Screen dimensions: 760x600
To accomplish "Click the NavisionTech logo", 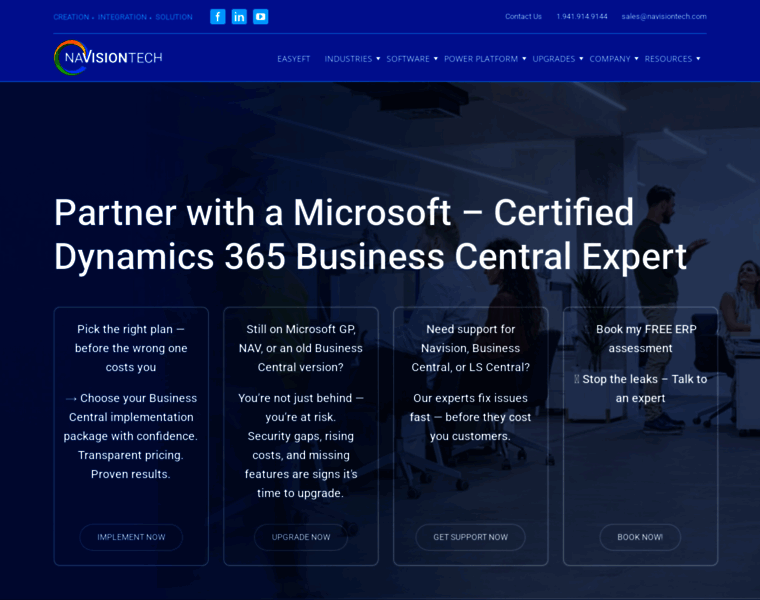I will [108, 58].
